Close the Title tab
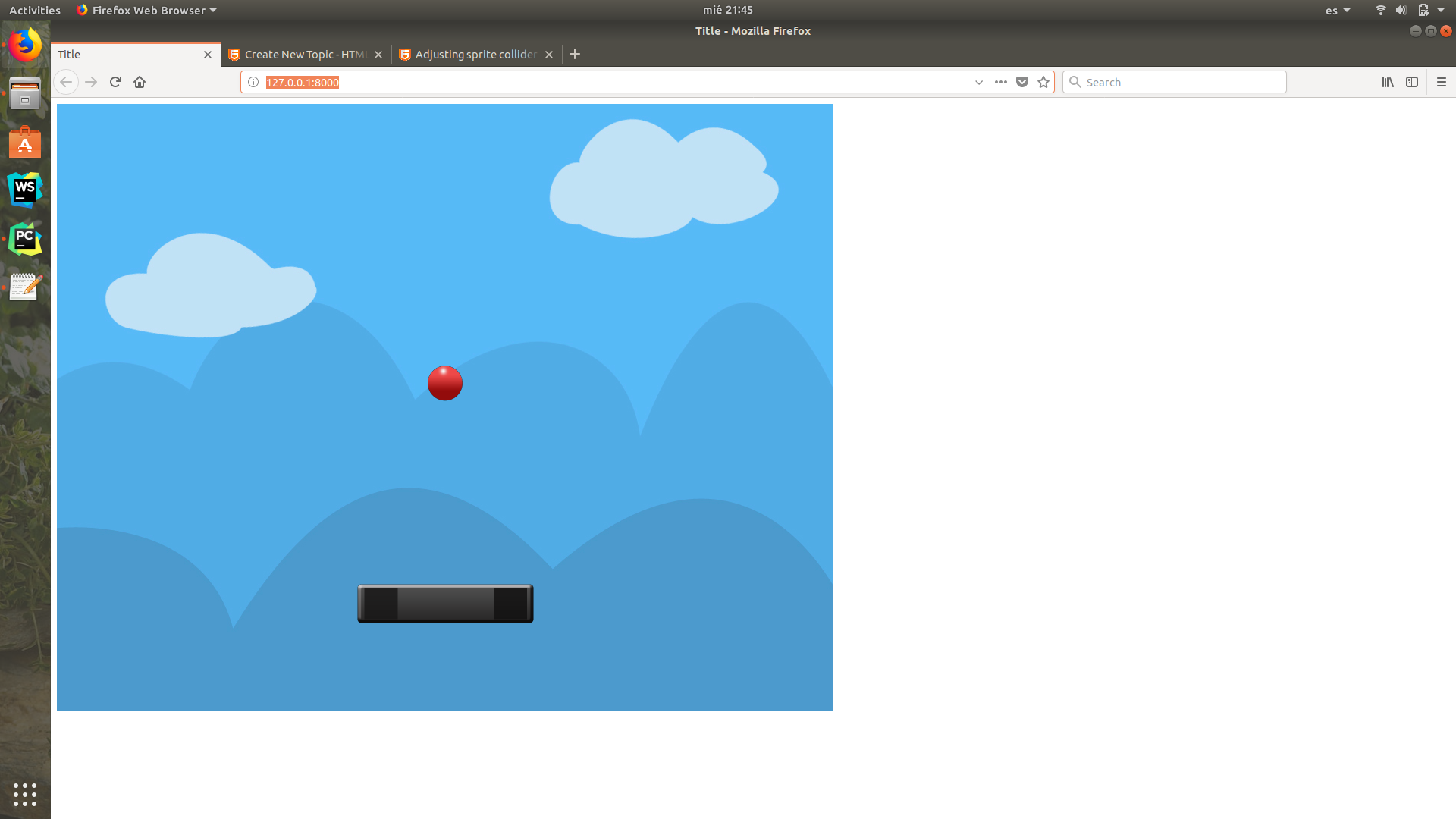Screen dimensions: 1456x819 pyautogui.click(x=208, y=55)
